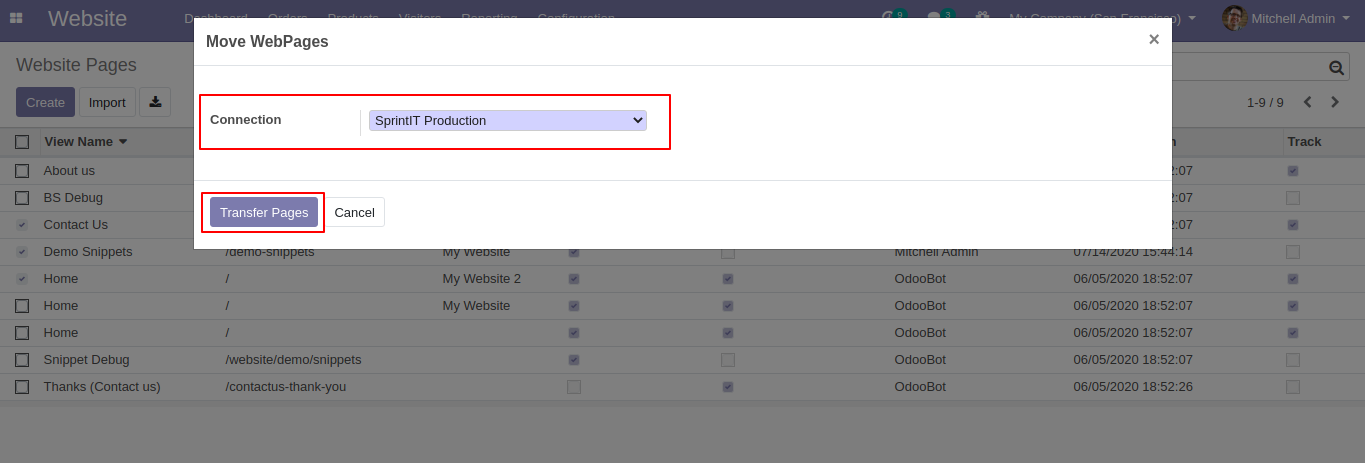Uncheck the Demo Snippets row checkbox
Screen dimensions: 1365x463
22,252
